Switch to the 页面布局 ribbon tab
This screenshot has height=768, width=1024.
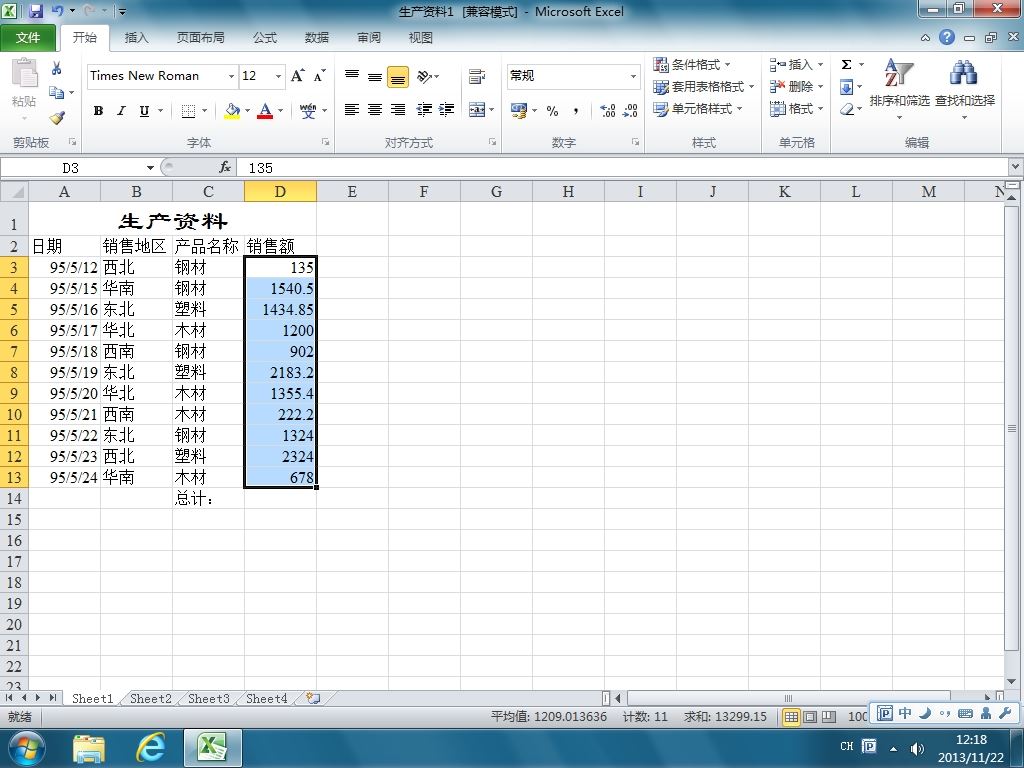200,38
